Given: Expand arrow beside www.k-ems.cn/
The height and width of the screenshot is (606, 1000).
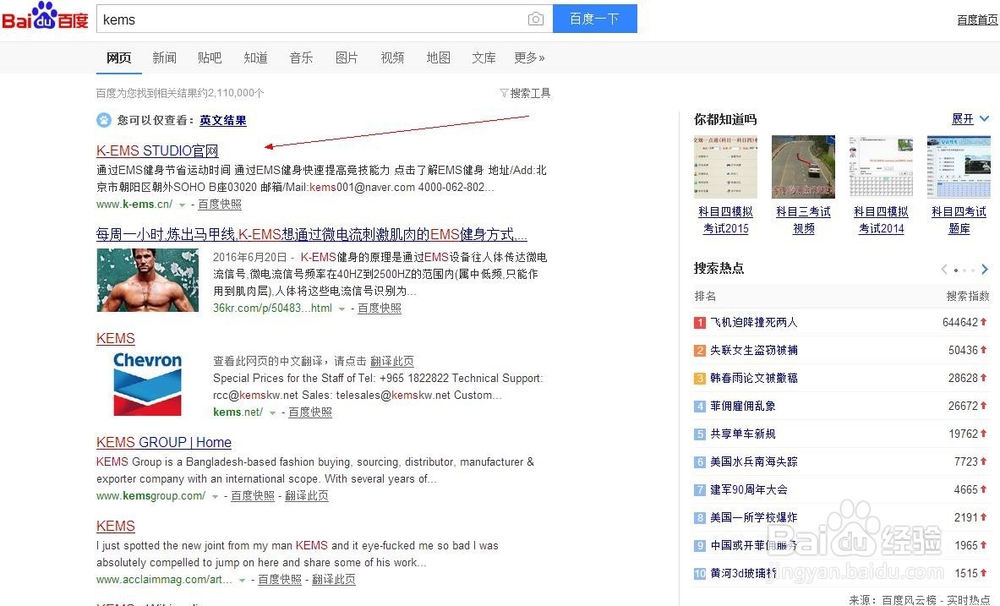Looking at the screenshot, I should pyautogui.click(x=182, y=205).
